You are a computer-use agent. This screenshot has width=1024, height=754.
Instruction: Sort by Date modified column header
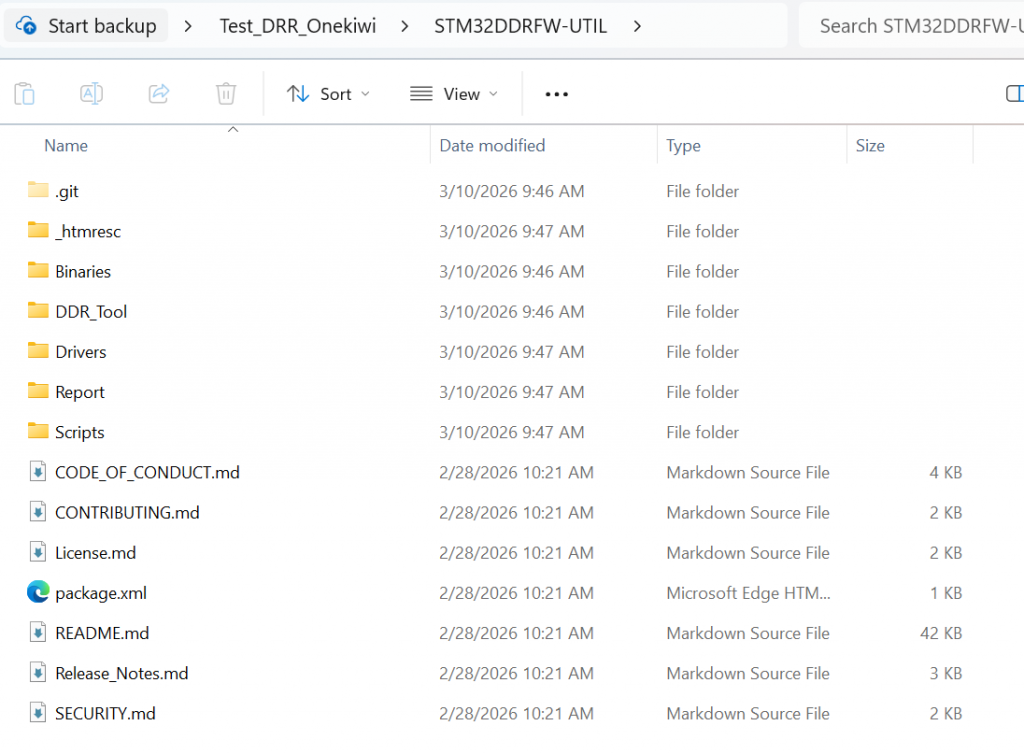click(x=492, y=146)
